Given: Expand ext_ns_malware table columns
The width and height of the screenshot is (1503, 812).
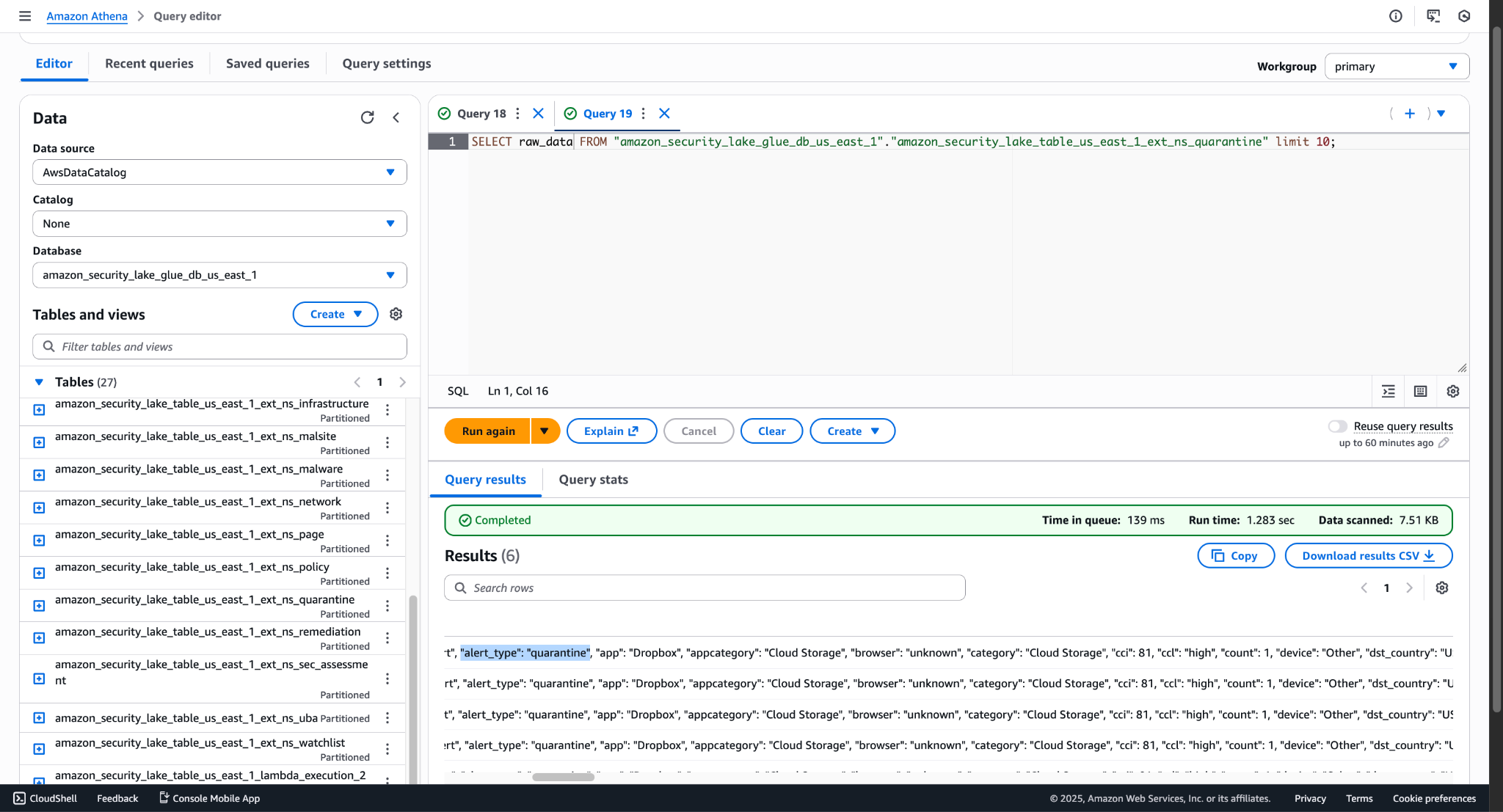Looking at the screenshot, I should [40, 475].
